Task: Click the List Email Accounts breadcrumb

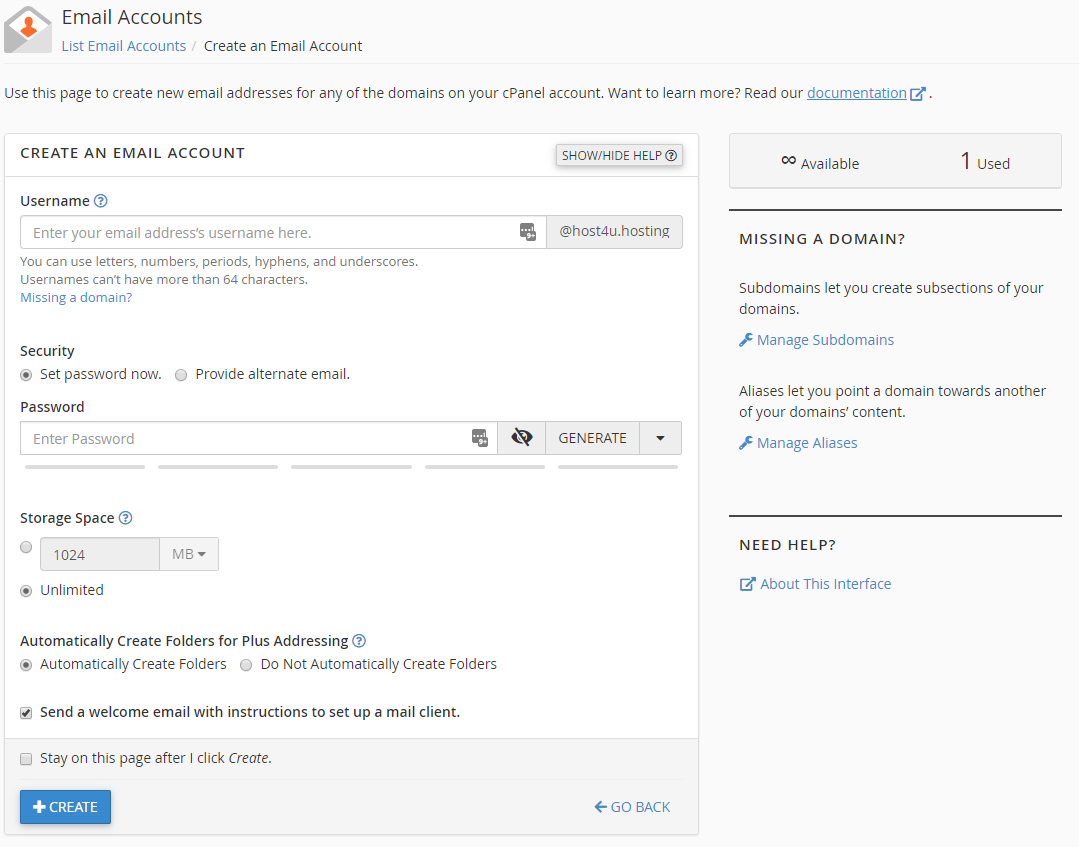Action: pyautogui.click(x=123, y=45)
